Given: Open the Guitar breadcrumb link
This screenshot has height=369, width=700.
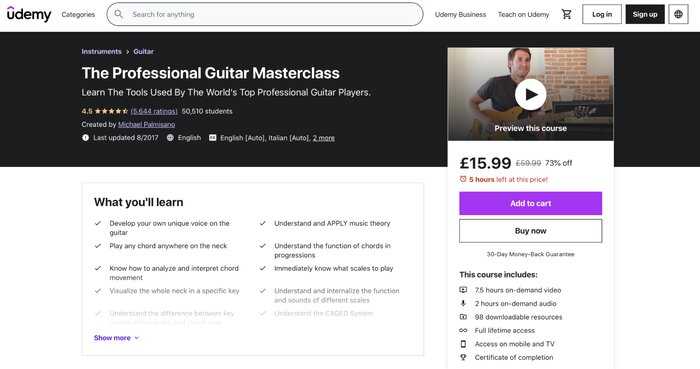Looking at the screenshot, I should (x=143, y=52).
